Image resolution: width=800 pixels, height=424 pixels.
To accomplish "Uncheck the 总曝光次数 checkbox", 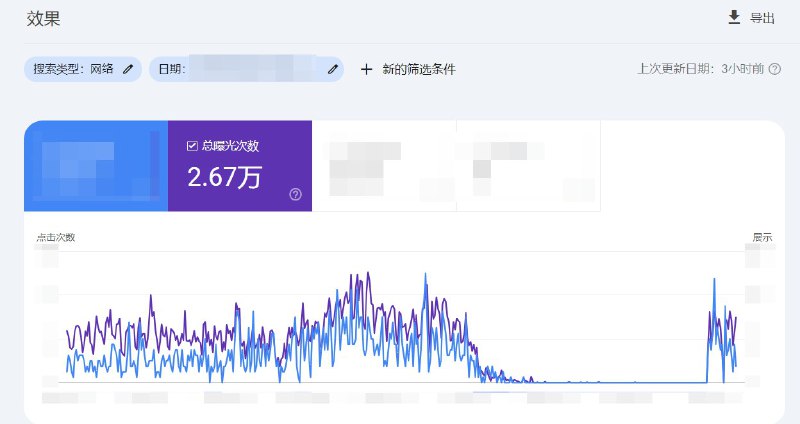I will click(x=192, y=146).
